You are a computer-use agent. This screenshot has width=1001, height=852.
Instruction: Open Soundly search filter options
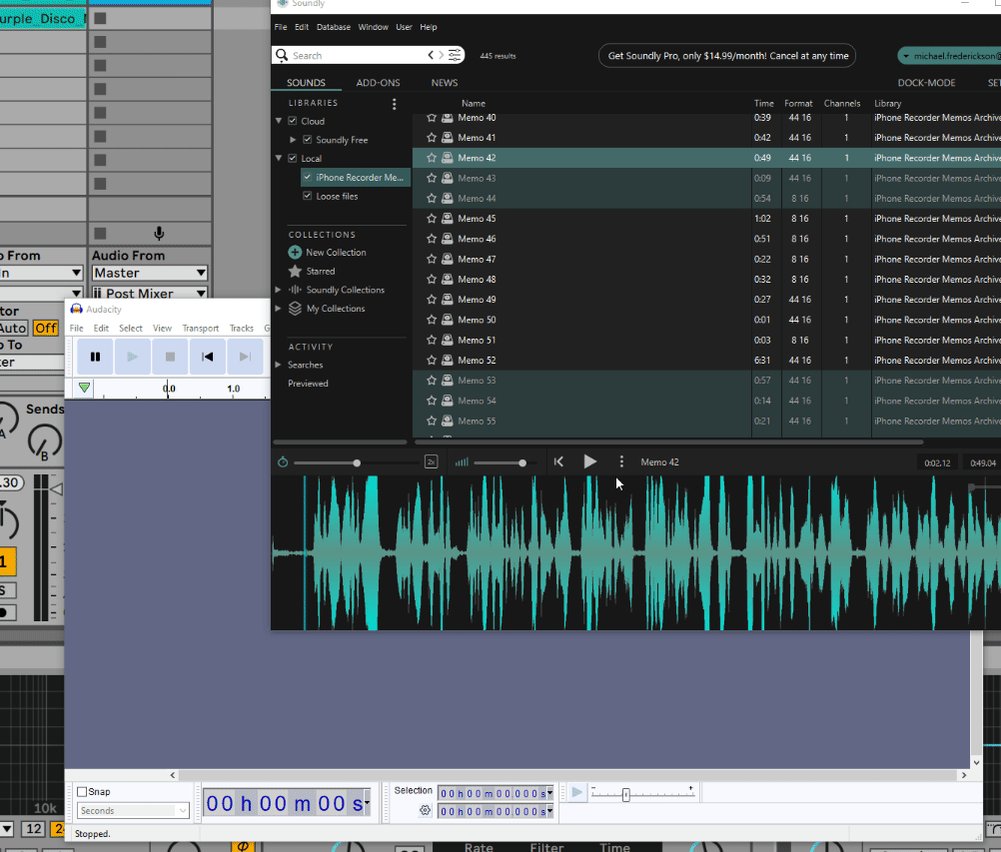[455, 56]
